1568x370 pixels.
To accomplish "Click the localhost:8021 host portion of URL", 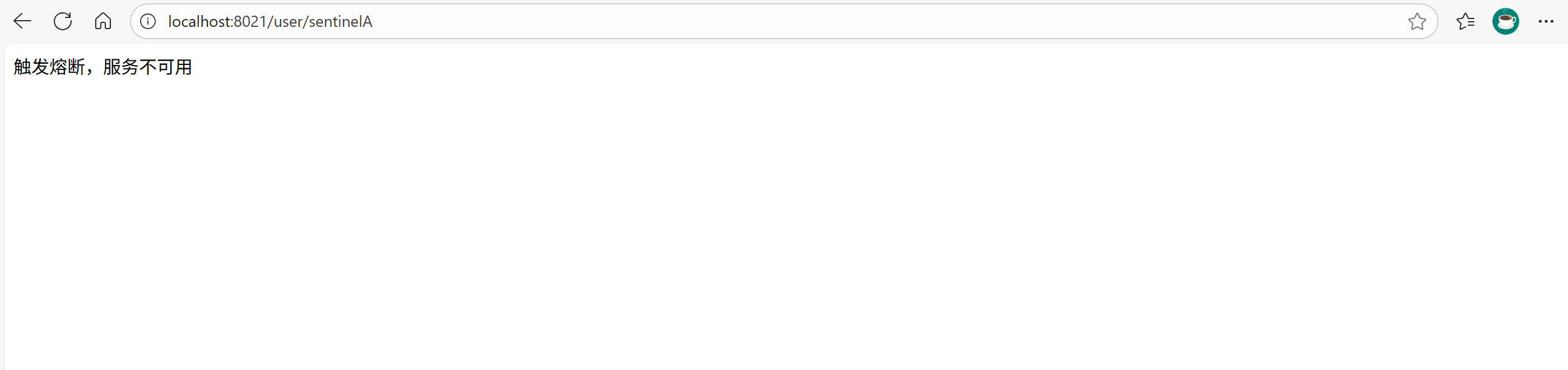I will (217, 21).
